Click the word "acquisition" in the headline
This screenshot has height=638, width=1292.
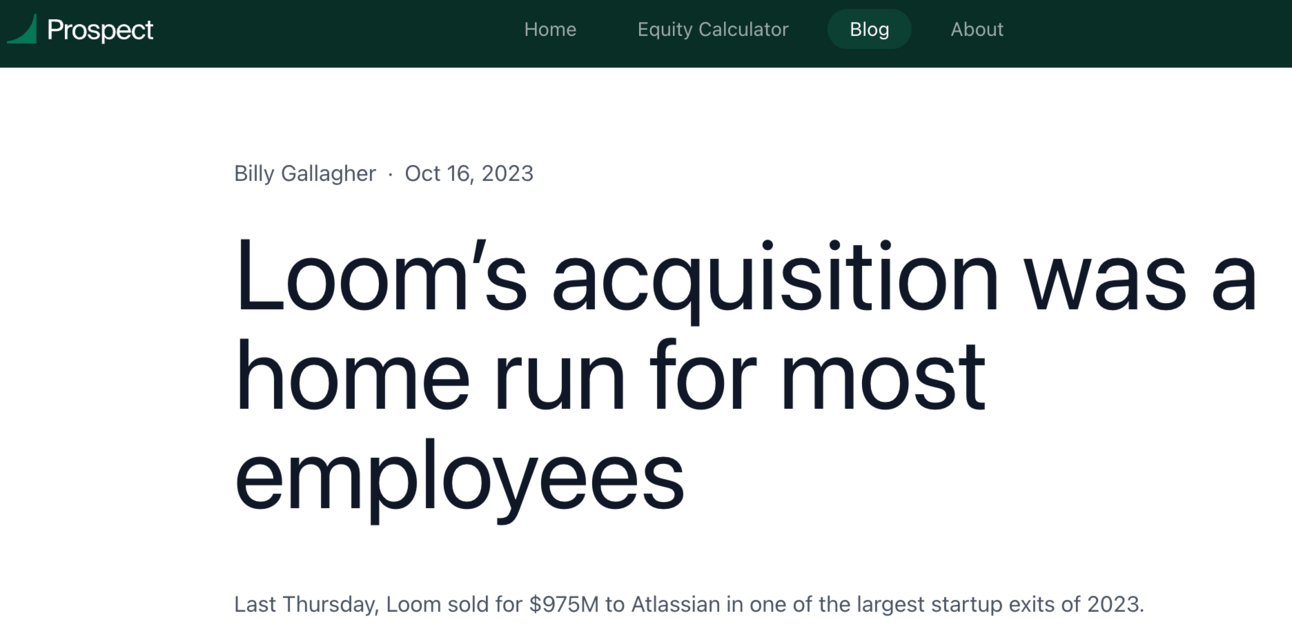(x=776, y=277)
